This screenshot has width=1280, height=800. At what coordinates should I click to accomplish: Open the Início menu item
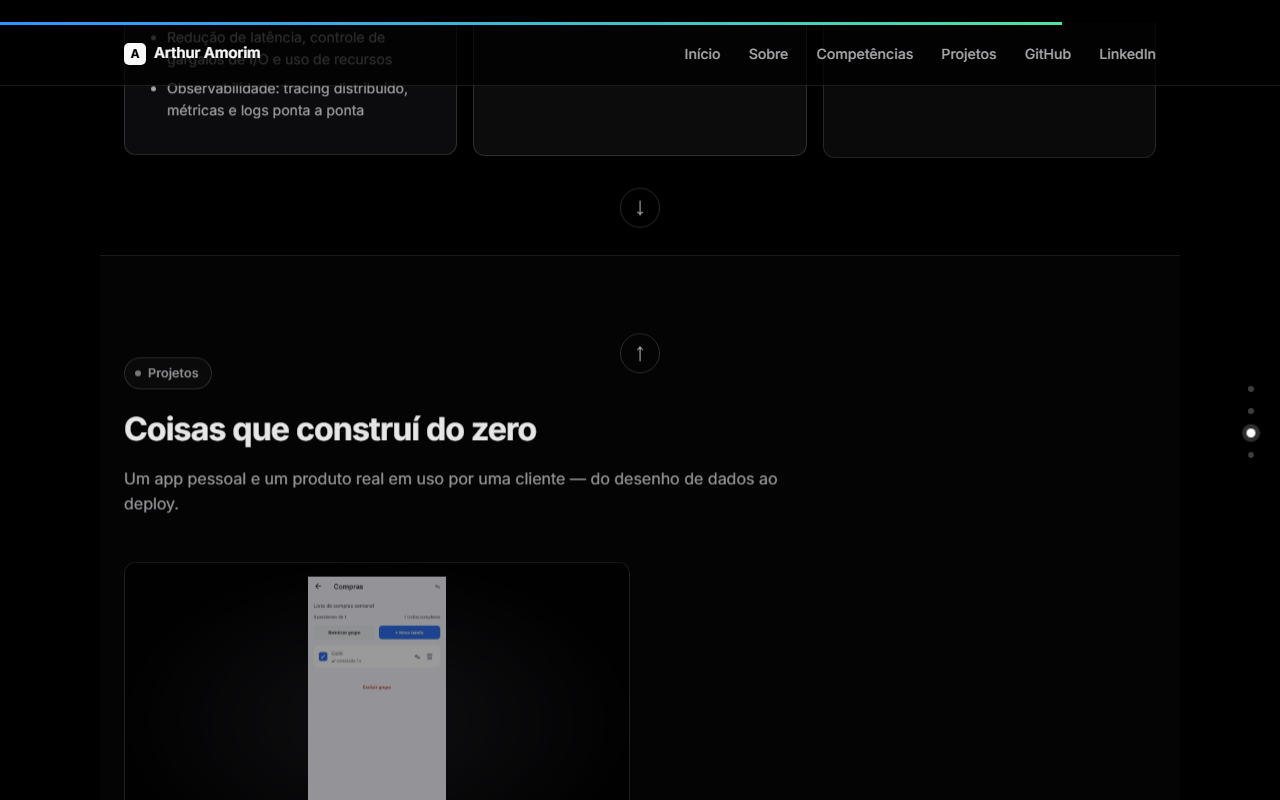tap(702, 54)
